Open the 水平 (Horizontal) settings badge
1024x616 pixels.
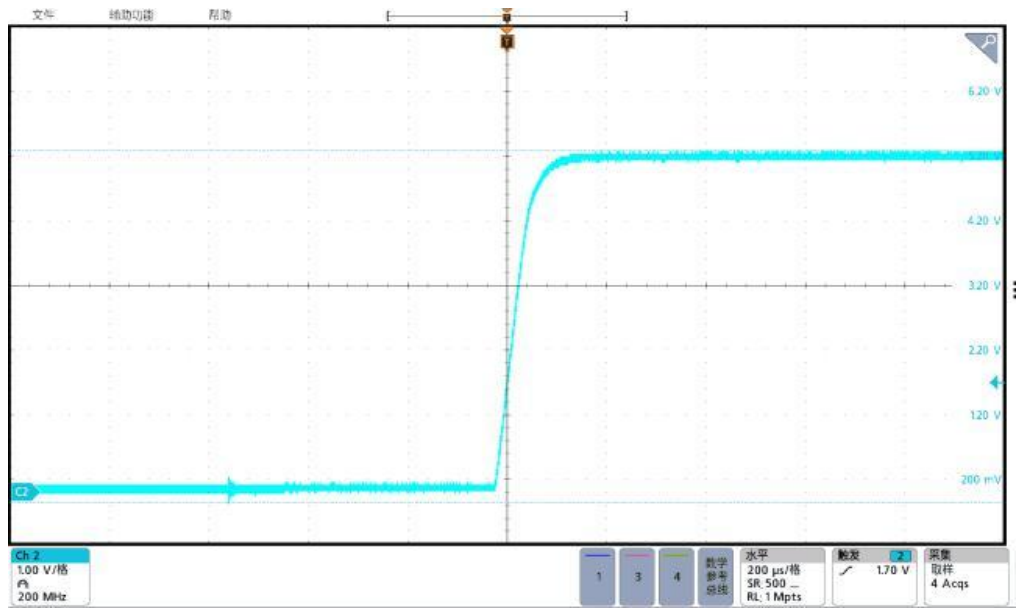(x=782, y=577)
